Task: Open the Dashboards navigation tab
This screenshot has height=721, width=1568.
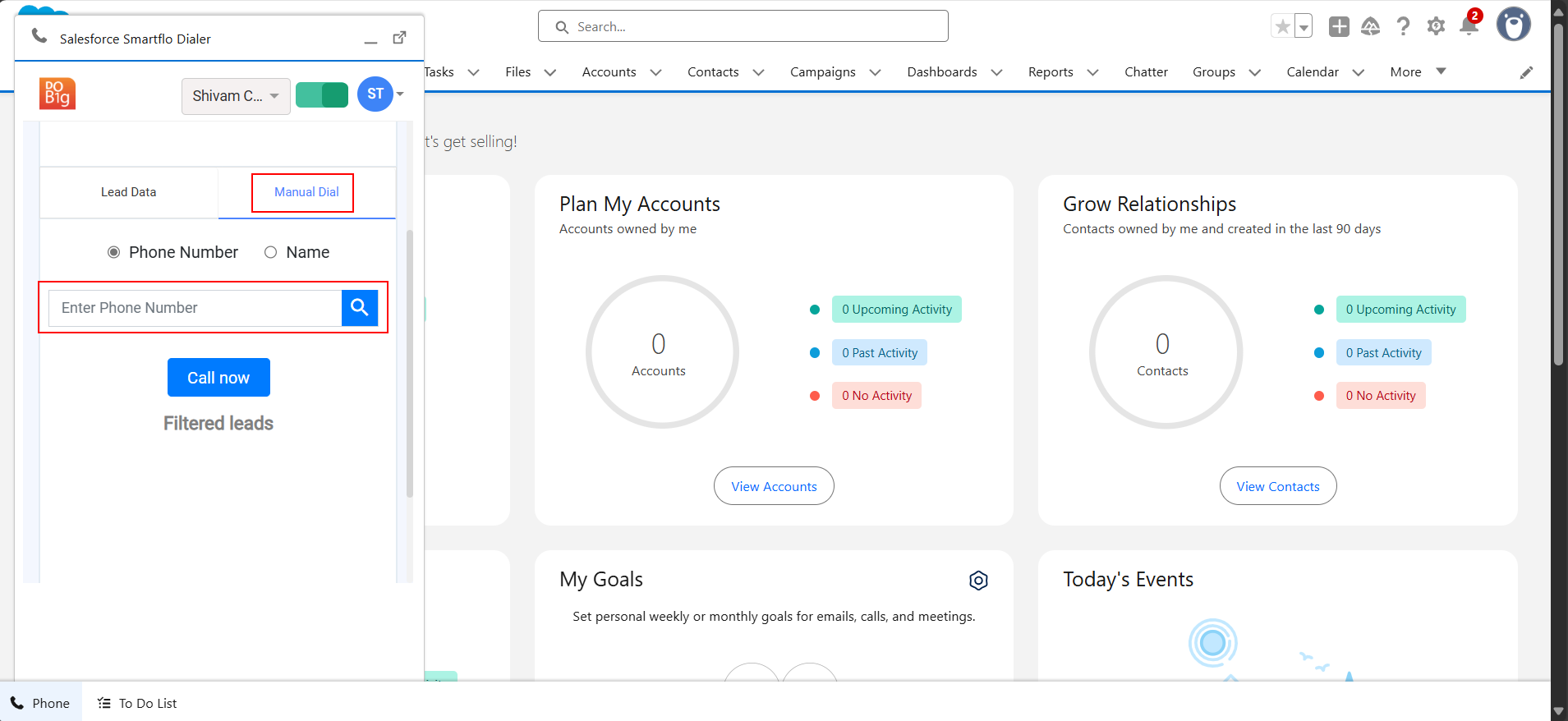Action: tap(942, 72)
